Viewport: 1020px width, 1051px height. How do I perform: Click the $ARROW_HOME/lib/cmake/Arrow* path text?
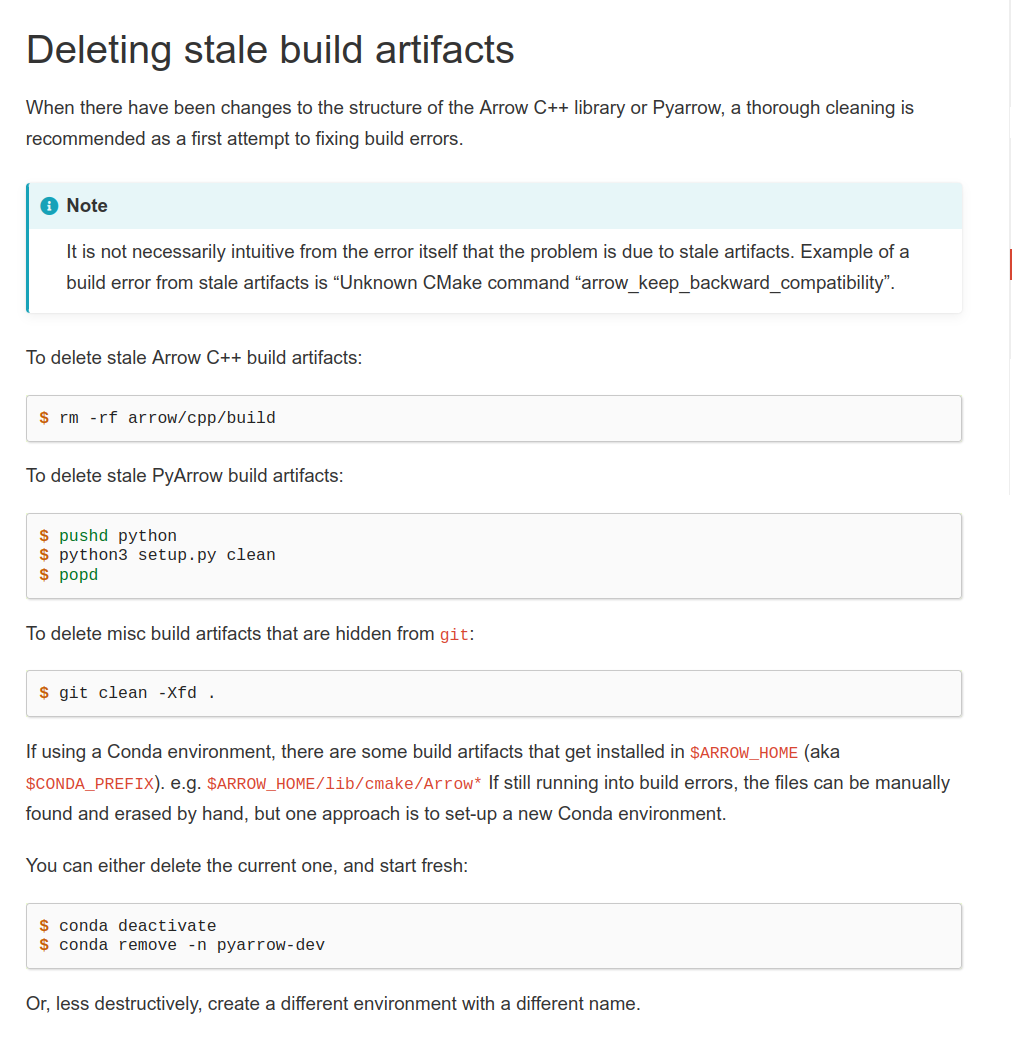pyautogui.click(x=344, y=784)
